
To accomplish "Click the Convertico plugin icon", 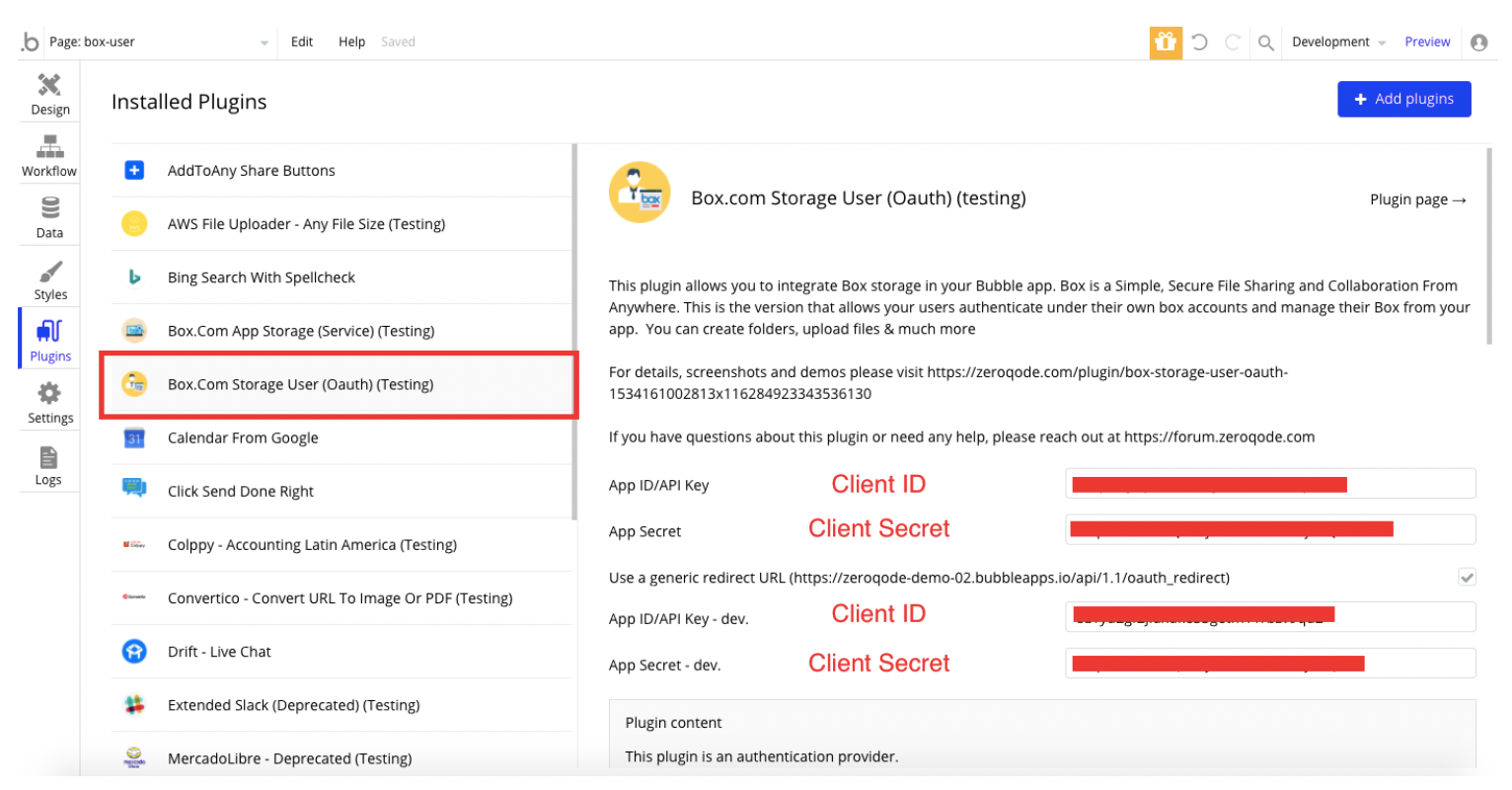I will coord(134,597).
